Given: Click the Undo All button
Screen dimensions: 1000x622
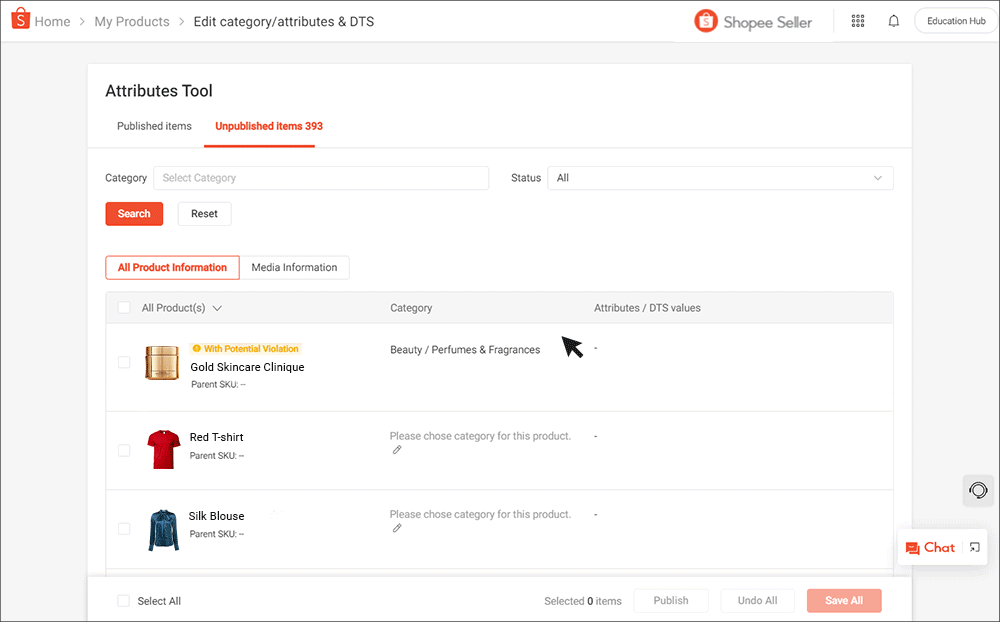Looking at the screenshot, I should click(x=757, y=600).
